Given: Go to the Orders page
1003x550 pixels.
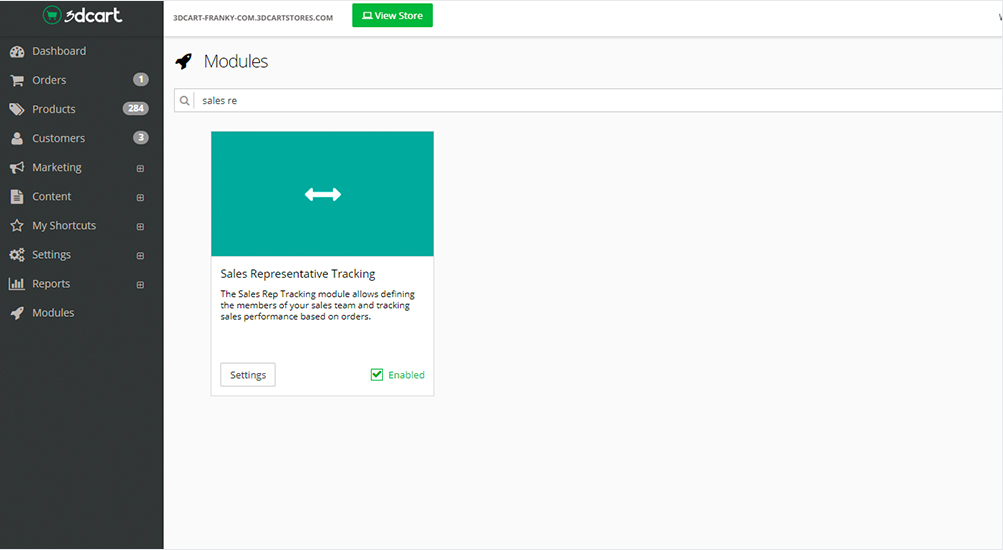Looking at the screenshot, I should (x=49, y=80).
